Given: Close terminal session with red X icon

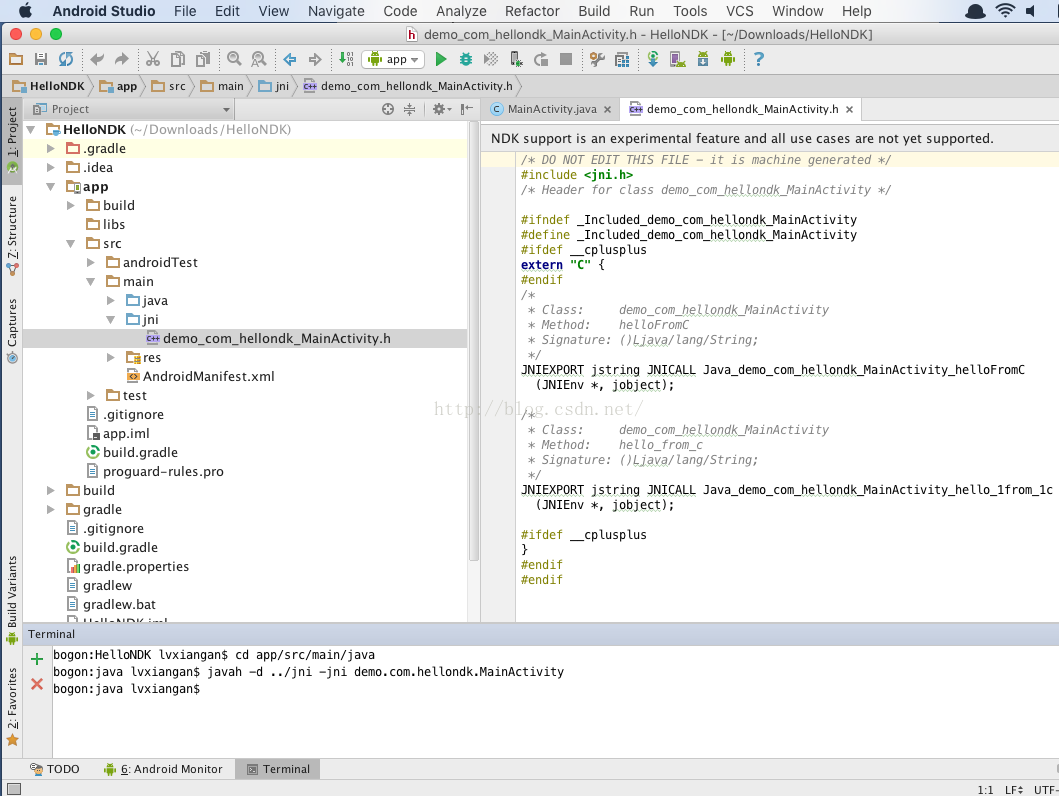Looking at the screenshot, I should tap(37, 684).
